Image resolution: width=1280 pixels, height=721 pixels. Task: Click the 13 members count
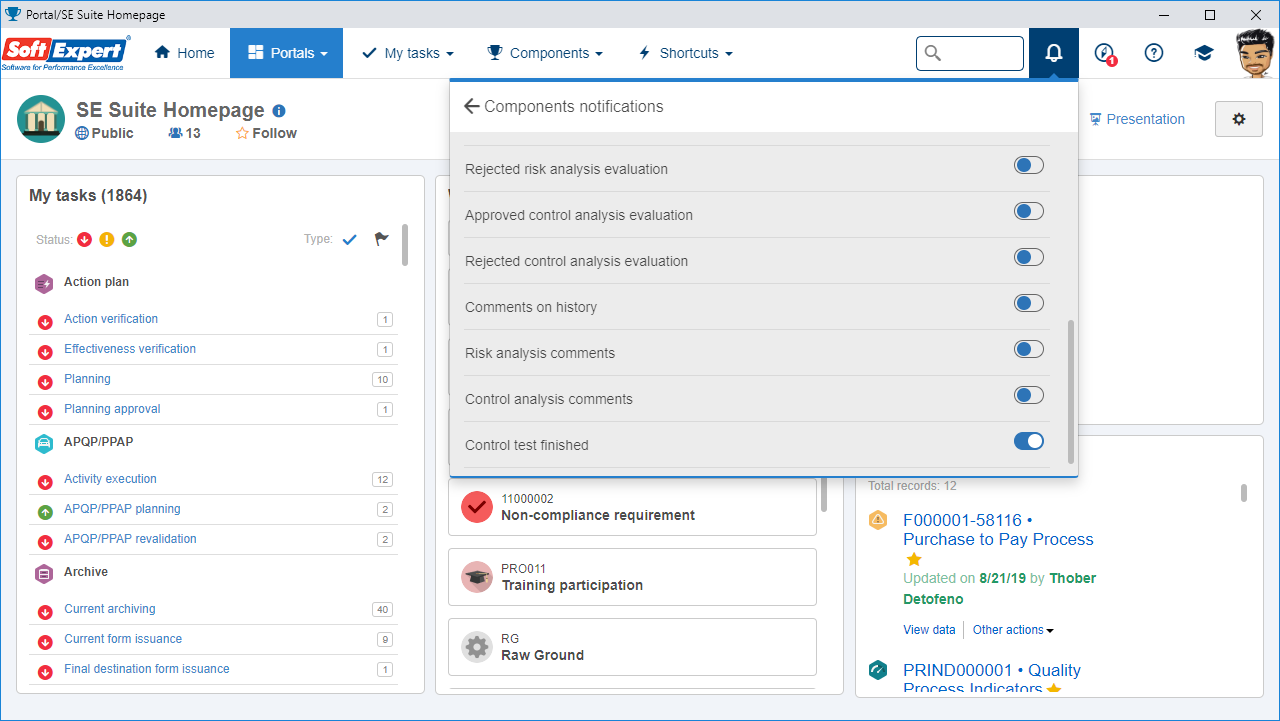pyautogui.click(x=185, y=133)
